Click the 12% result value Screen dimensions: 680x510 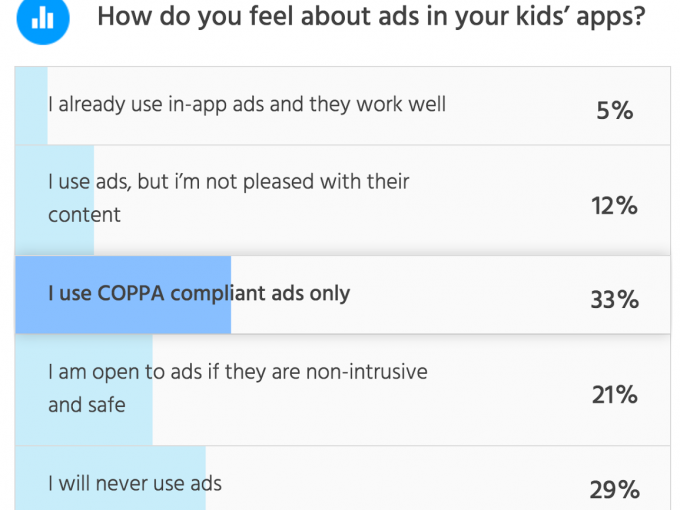tap(615, 205)
